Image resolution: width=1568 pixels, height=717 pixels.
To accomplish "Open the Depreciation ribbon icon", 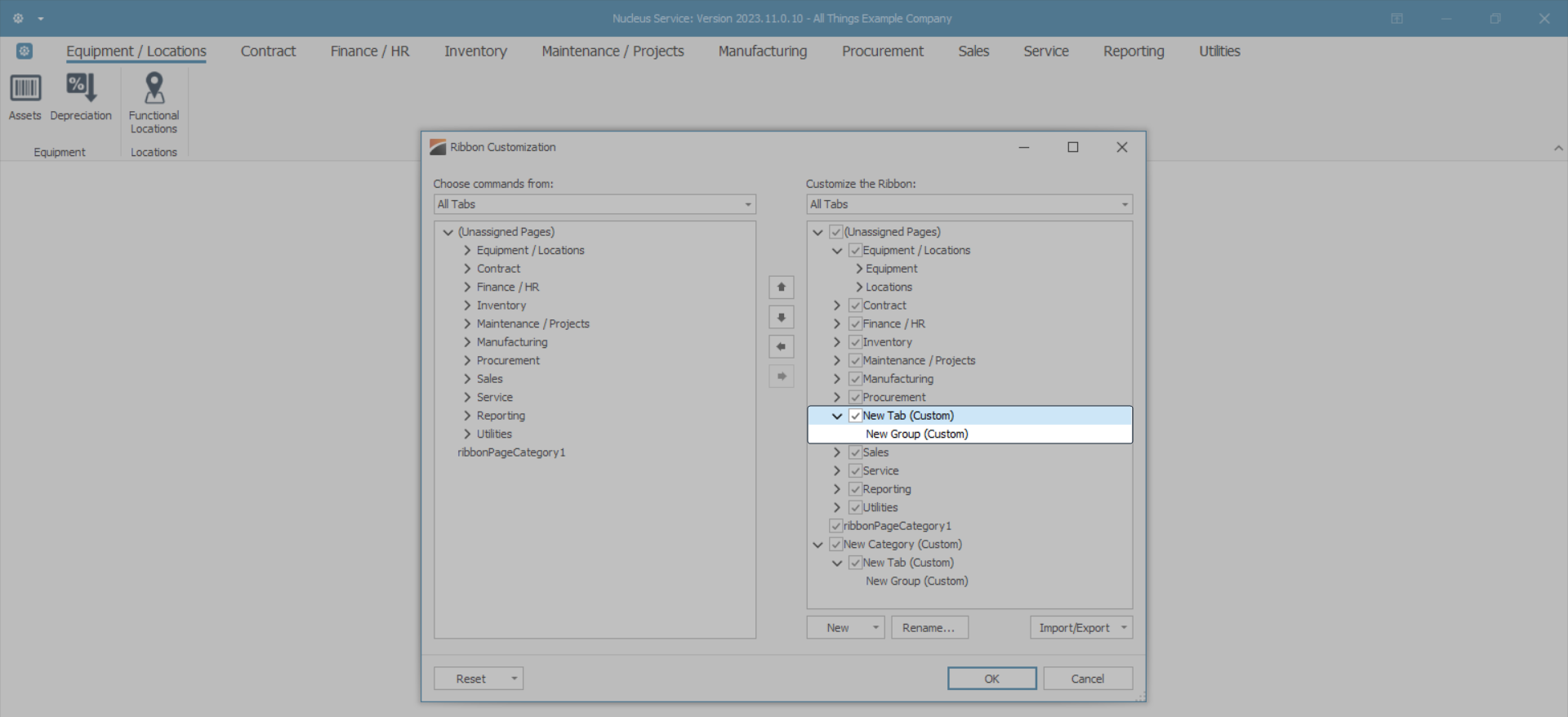I will pos(81,87).
